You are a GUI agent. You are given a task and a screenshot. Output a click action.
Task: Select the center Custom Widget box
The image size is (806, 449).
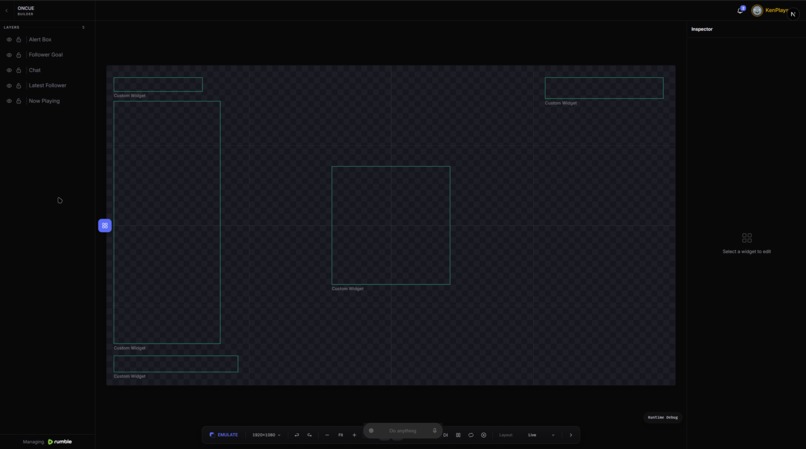(391, 225)
